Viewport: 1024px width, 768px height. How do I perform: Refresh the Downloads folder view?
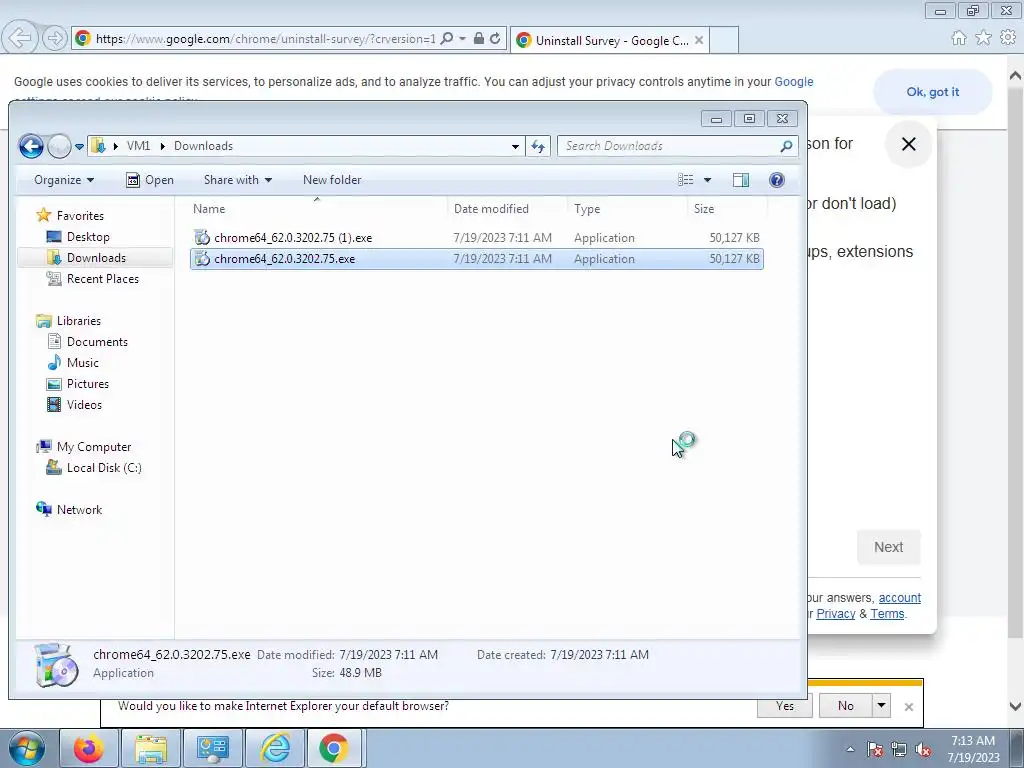537,146
